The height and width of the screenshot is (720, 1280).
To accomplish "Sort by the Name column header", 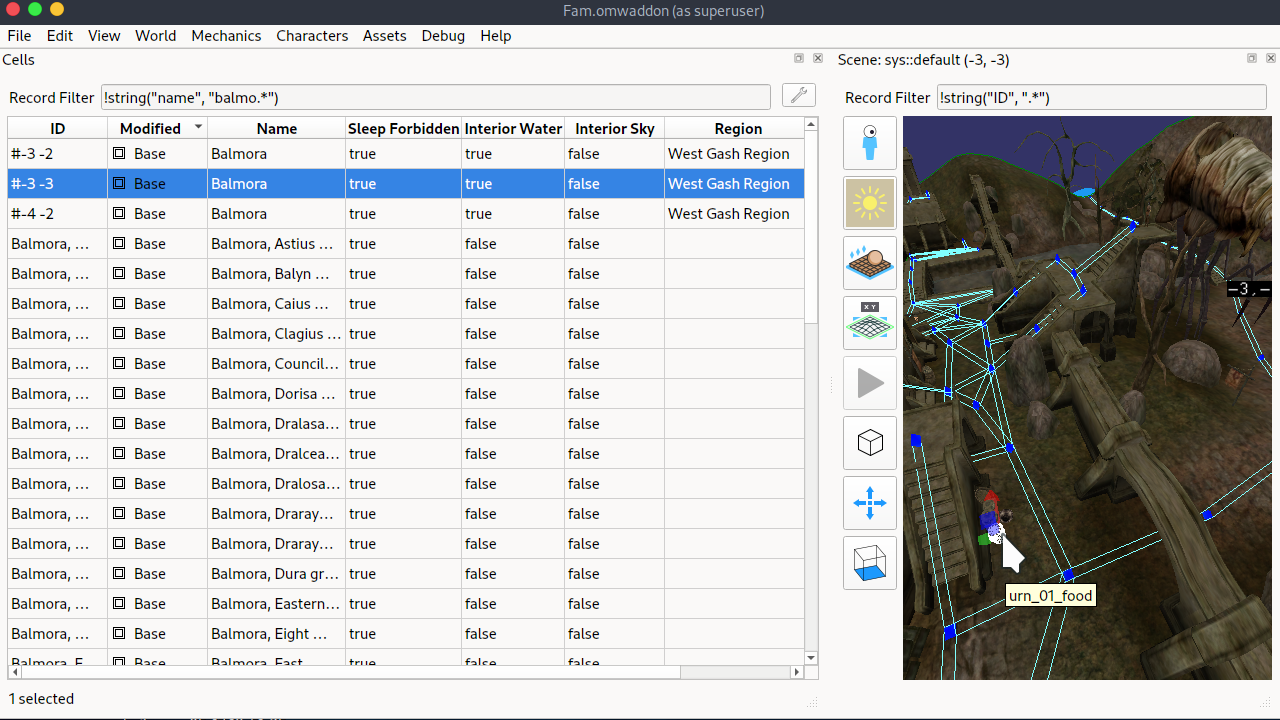I will (x=277, y=128).
